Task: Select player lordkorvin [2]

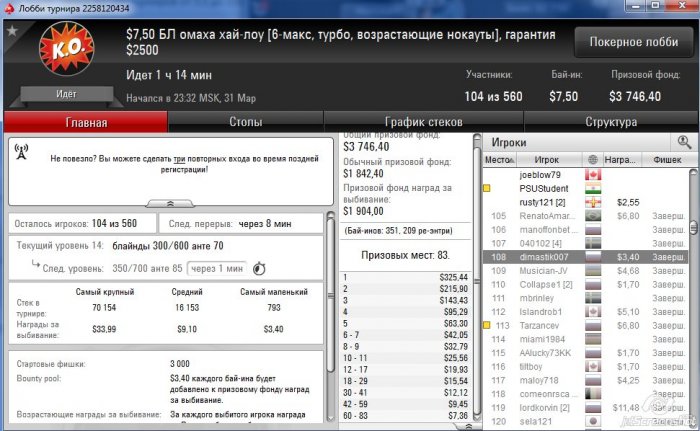Action: (585, 408)
